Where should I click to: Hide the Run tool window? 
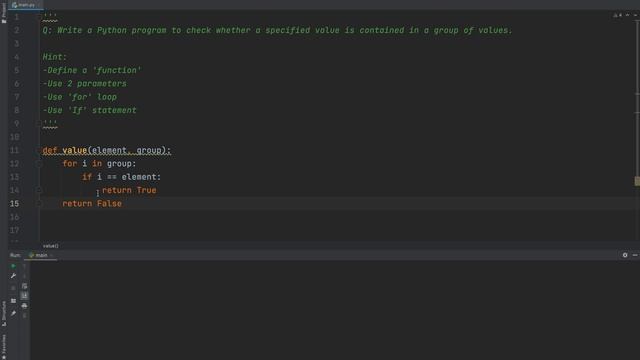(635, 255)
